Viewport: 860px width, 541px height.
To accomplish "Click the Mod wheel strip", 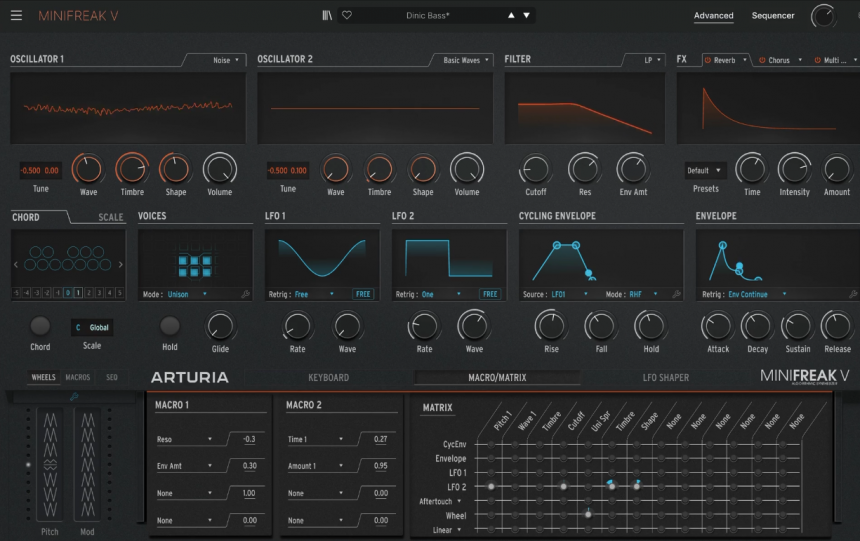I will coord(87,464).
